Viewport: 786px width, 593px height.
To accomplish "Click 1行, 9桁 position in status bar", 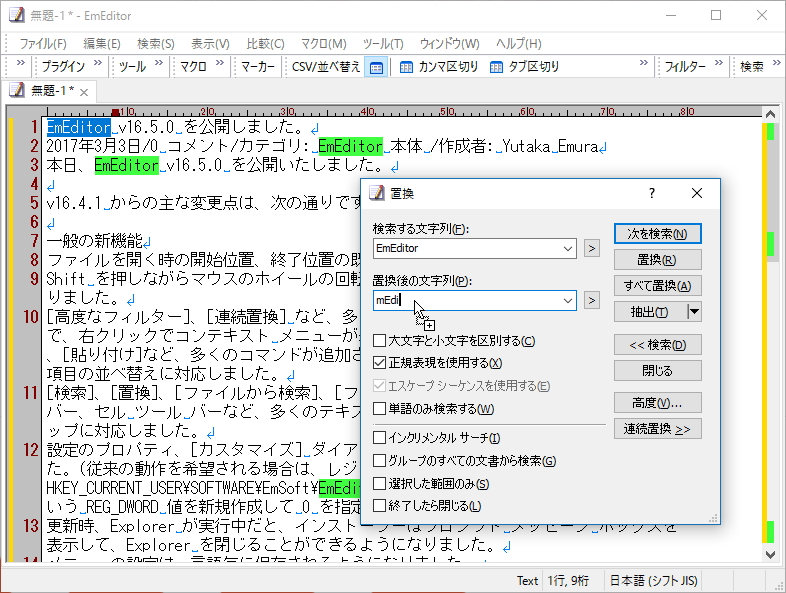I will (568, 580).
